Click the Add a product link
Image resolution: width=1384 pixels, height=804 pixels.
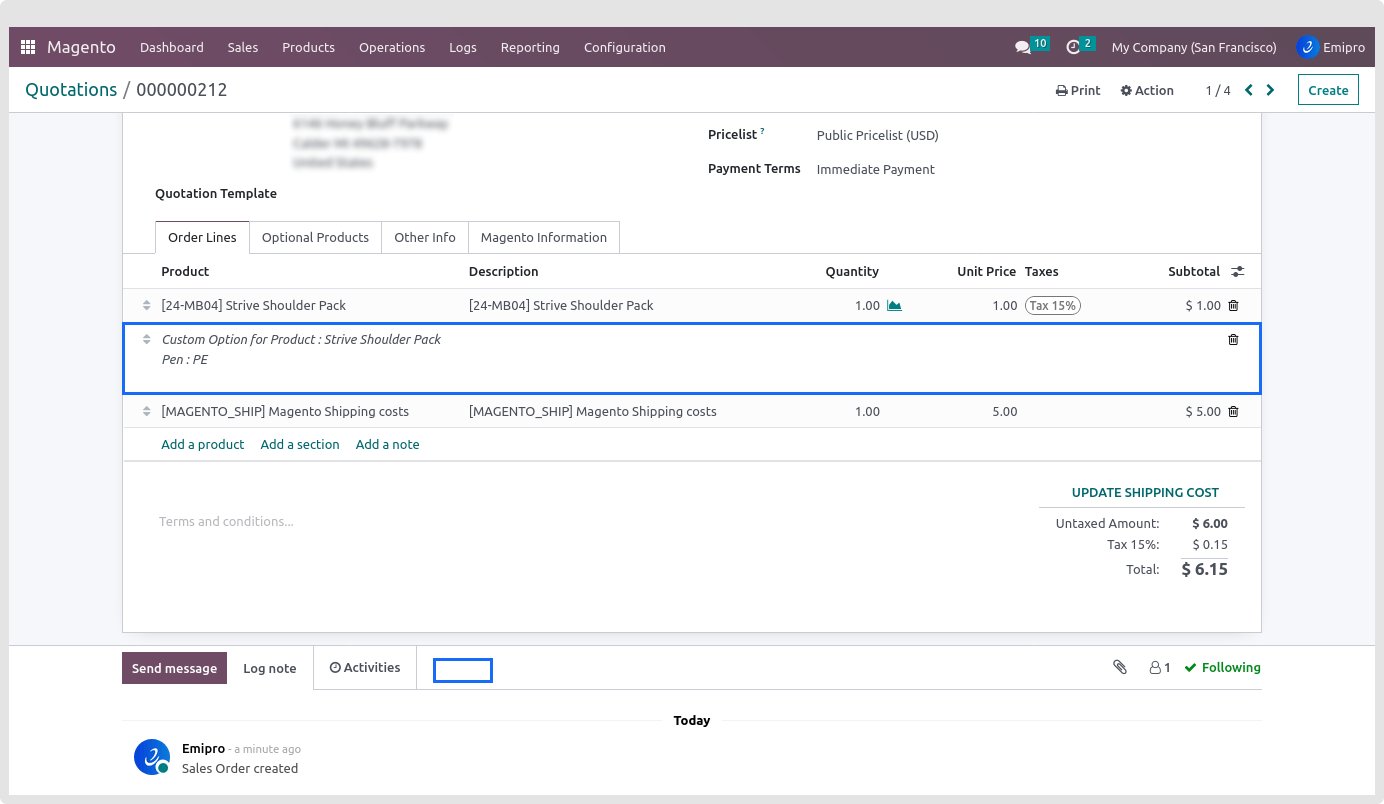(202, 445)
